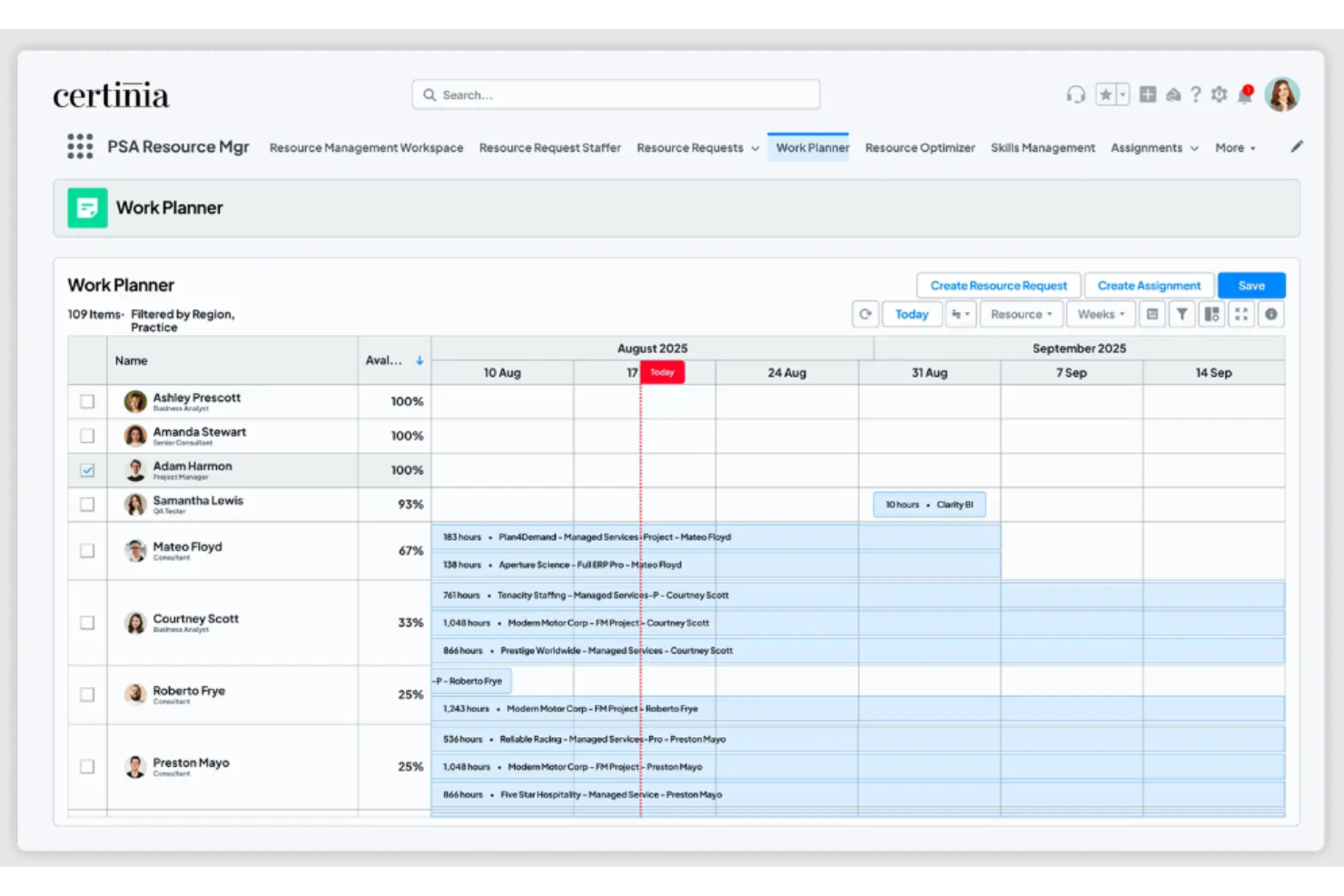
Task: Click the sort arrow on Availability column
Action: [x=420, y=360]
